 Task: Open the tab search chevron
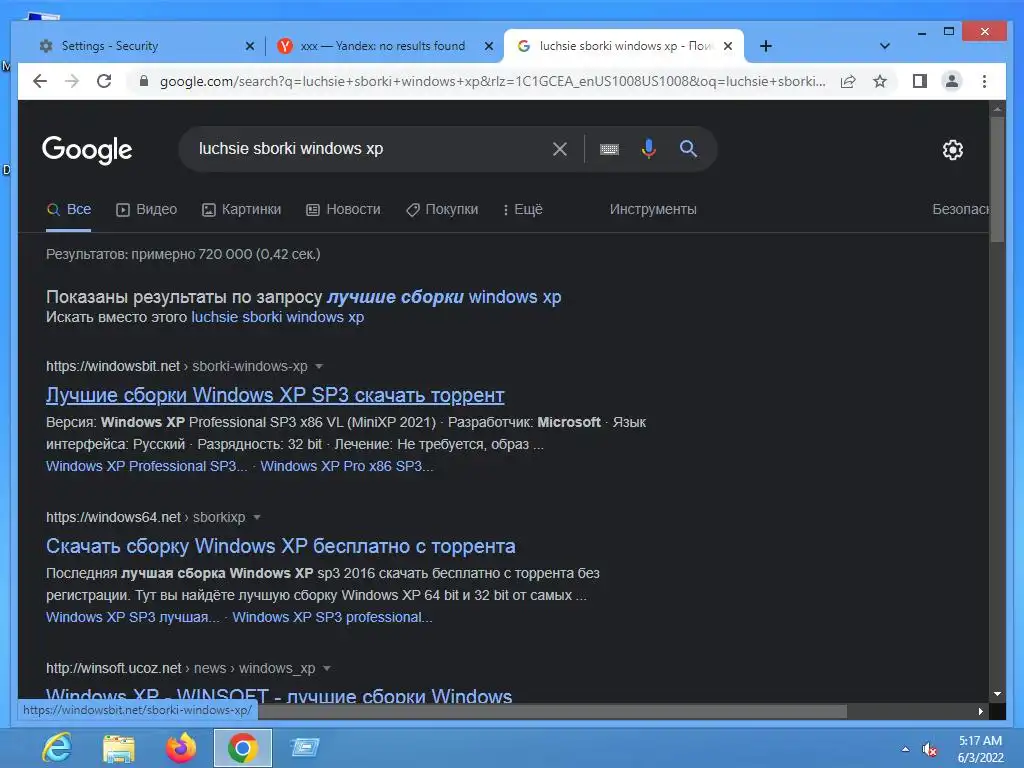(x=885, y=46)
